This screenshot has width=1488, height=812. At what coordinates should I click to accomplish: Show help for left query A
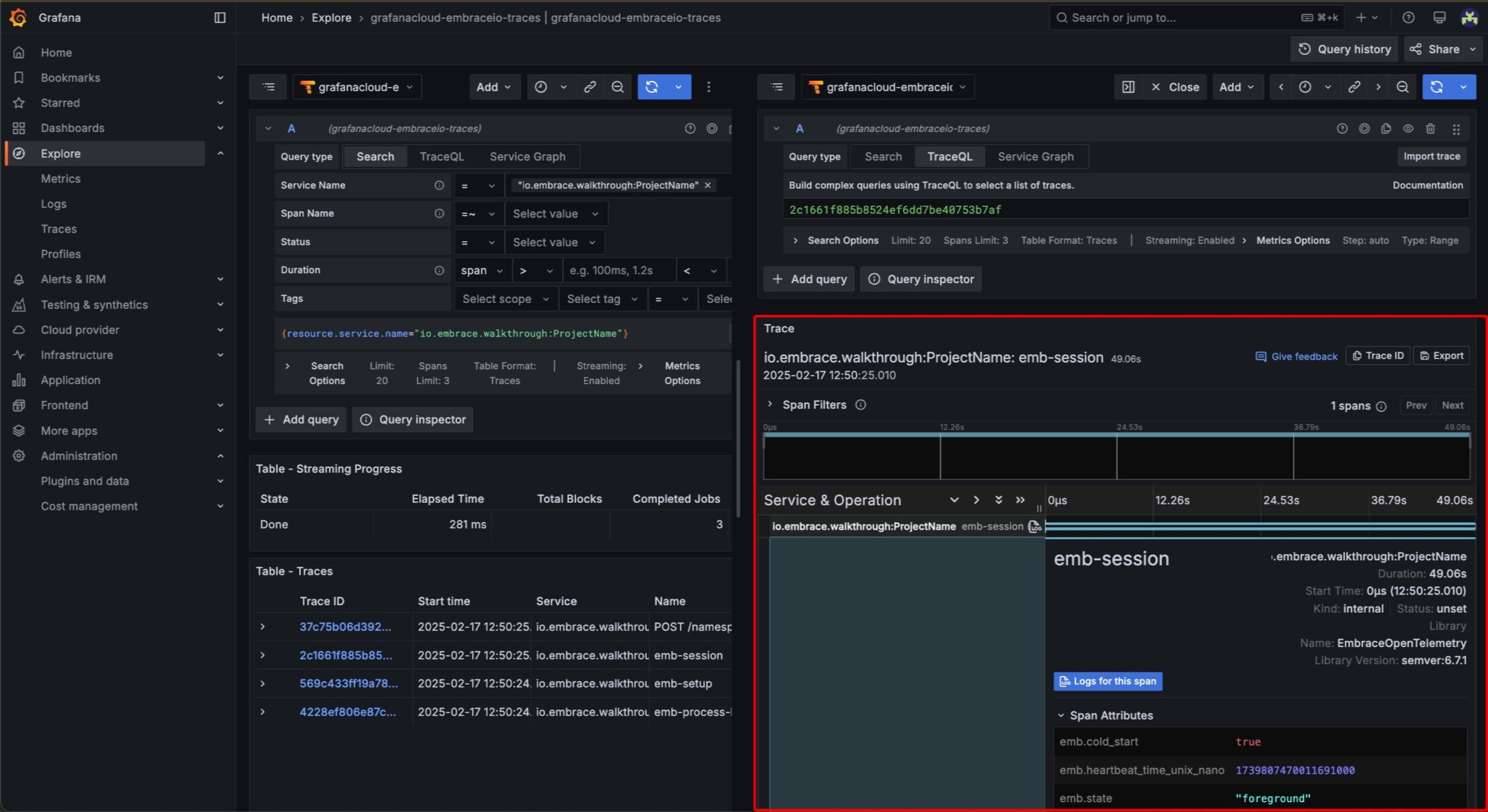690,128
